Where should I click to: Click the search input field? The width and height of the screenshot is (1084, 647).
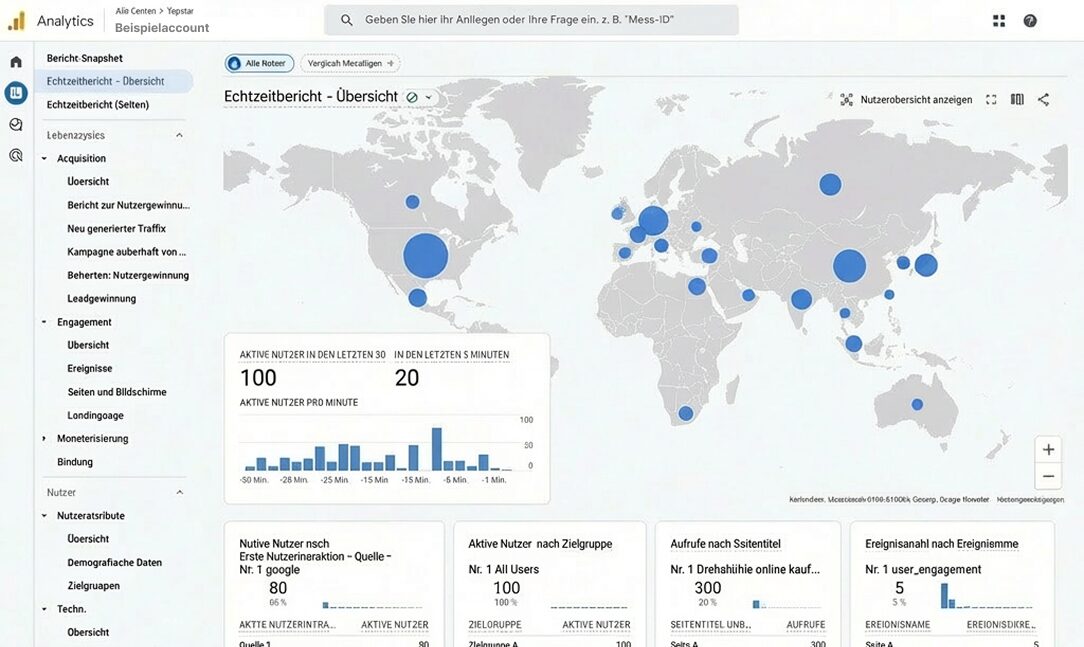(x=540, y=20)
